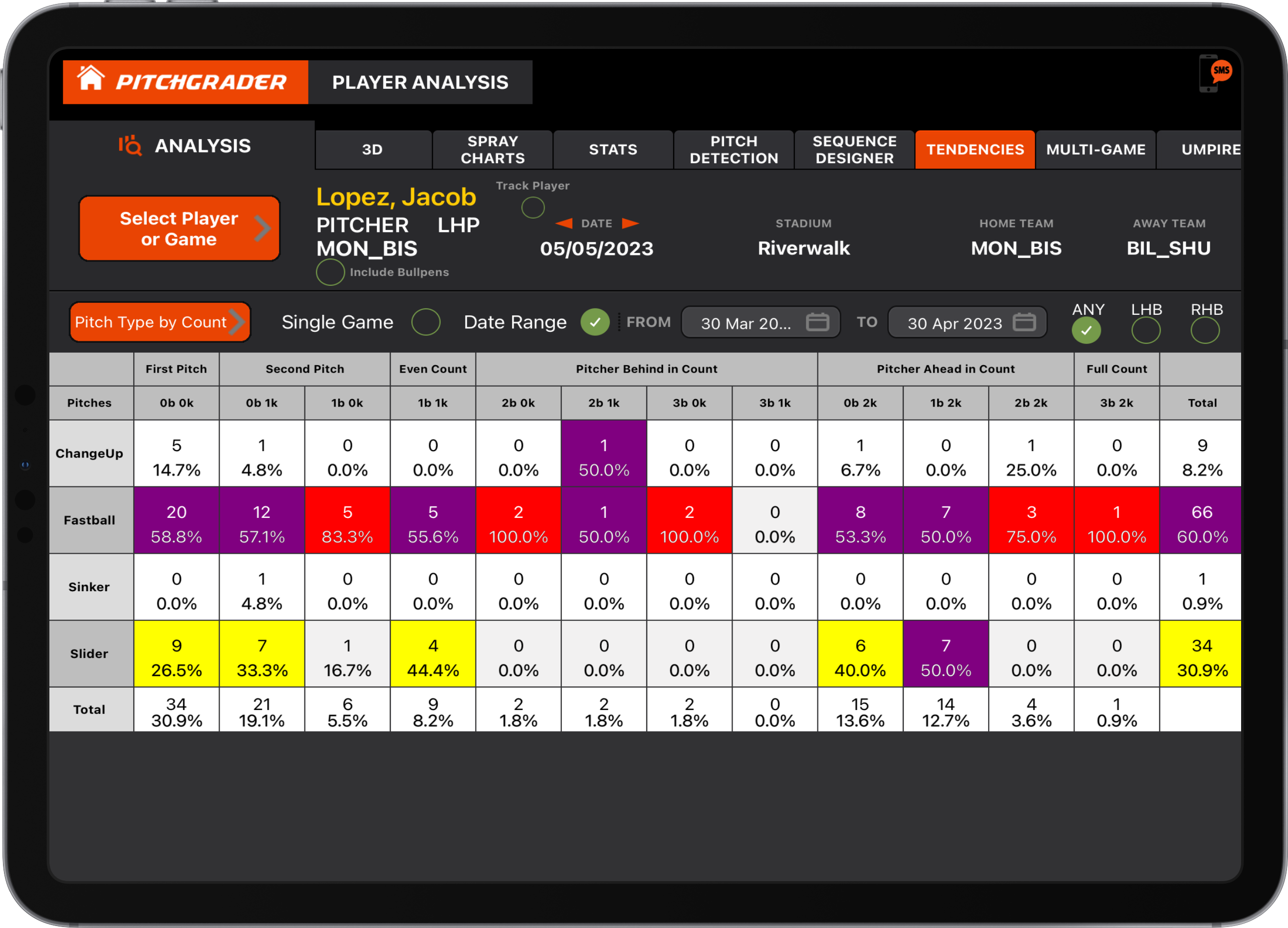Click the right date navigation arrow
This screenshot has width=1288, height=928.
(x=630, y=223)
